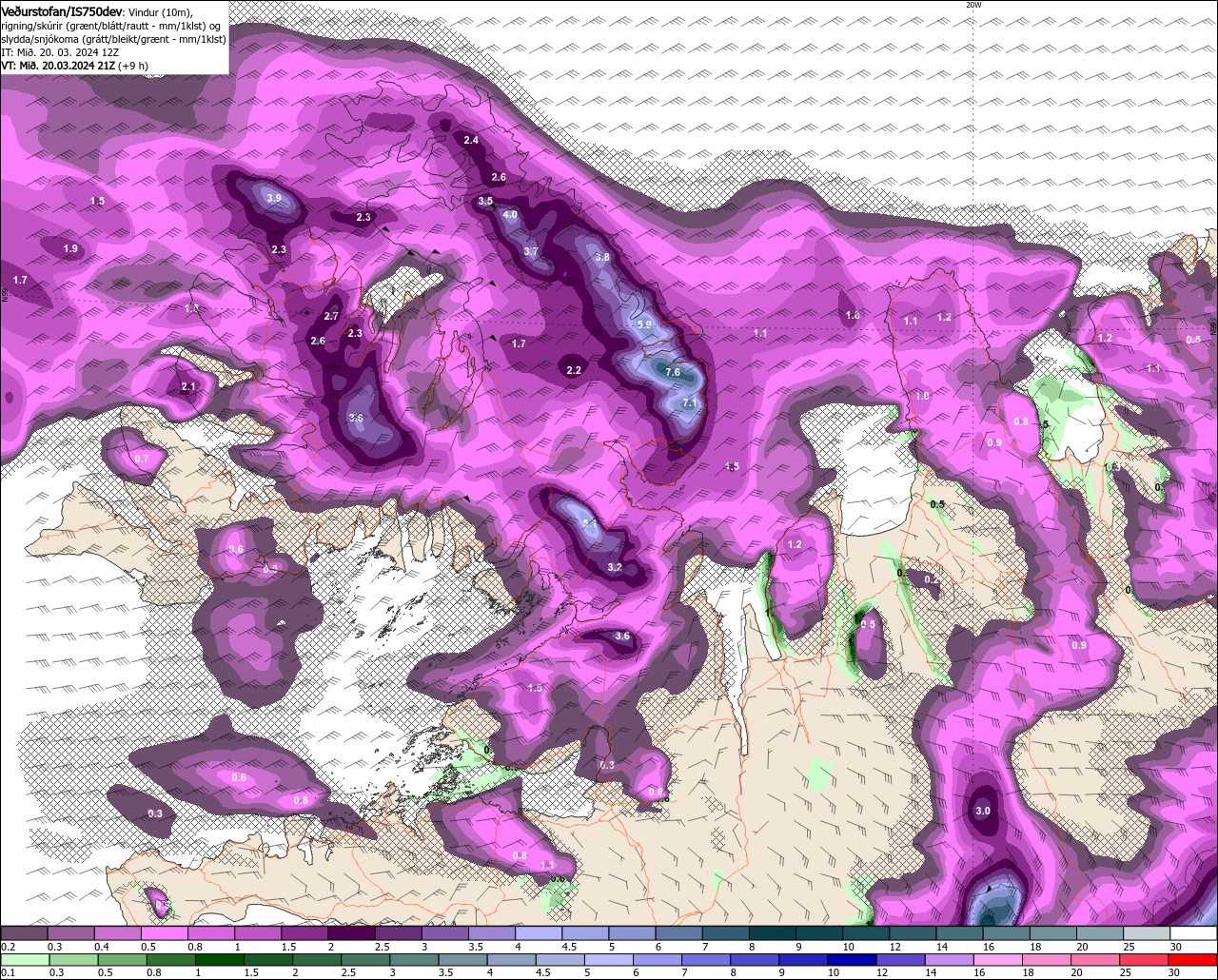The width and height of the screenshot is (1218, 980).
Task: Pick the red lower legend swatch after 30
Action: tap(1193, 959)
